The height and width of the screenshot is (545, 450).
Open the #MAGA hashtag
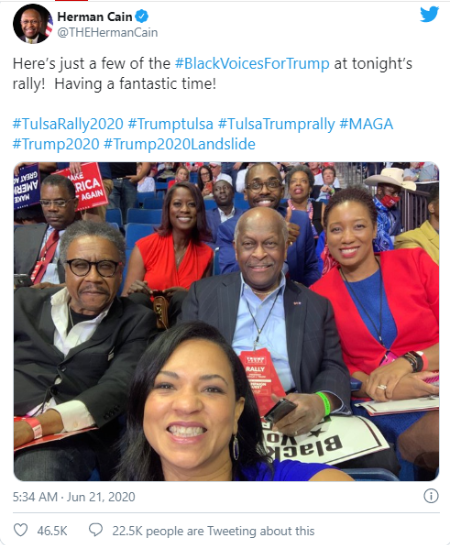pyautogui.click(x=366, y=124)
